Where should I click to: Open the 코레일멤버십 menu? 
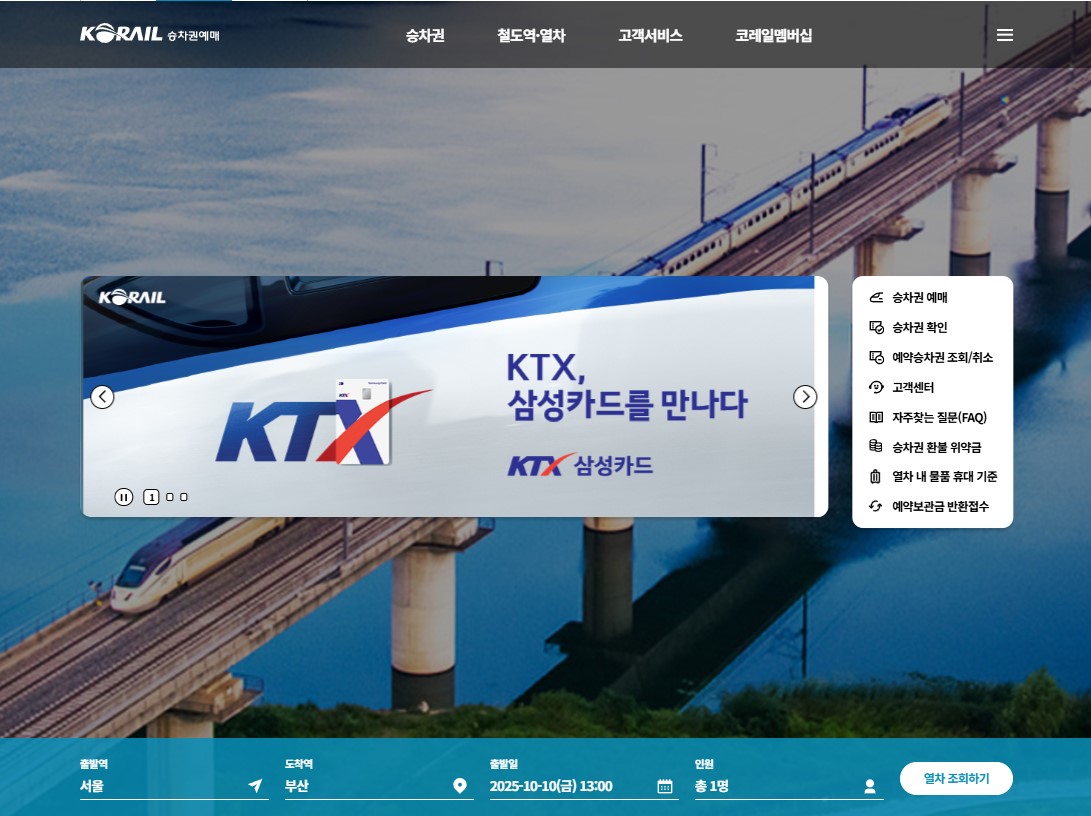[x=774, y=35]
